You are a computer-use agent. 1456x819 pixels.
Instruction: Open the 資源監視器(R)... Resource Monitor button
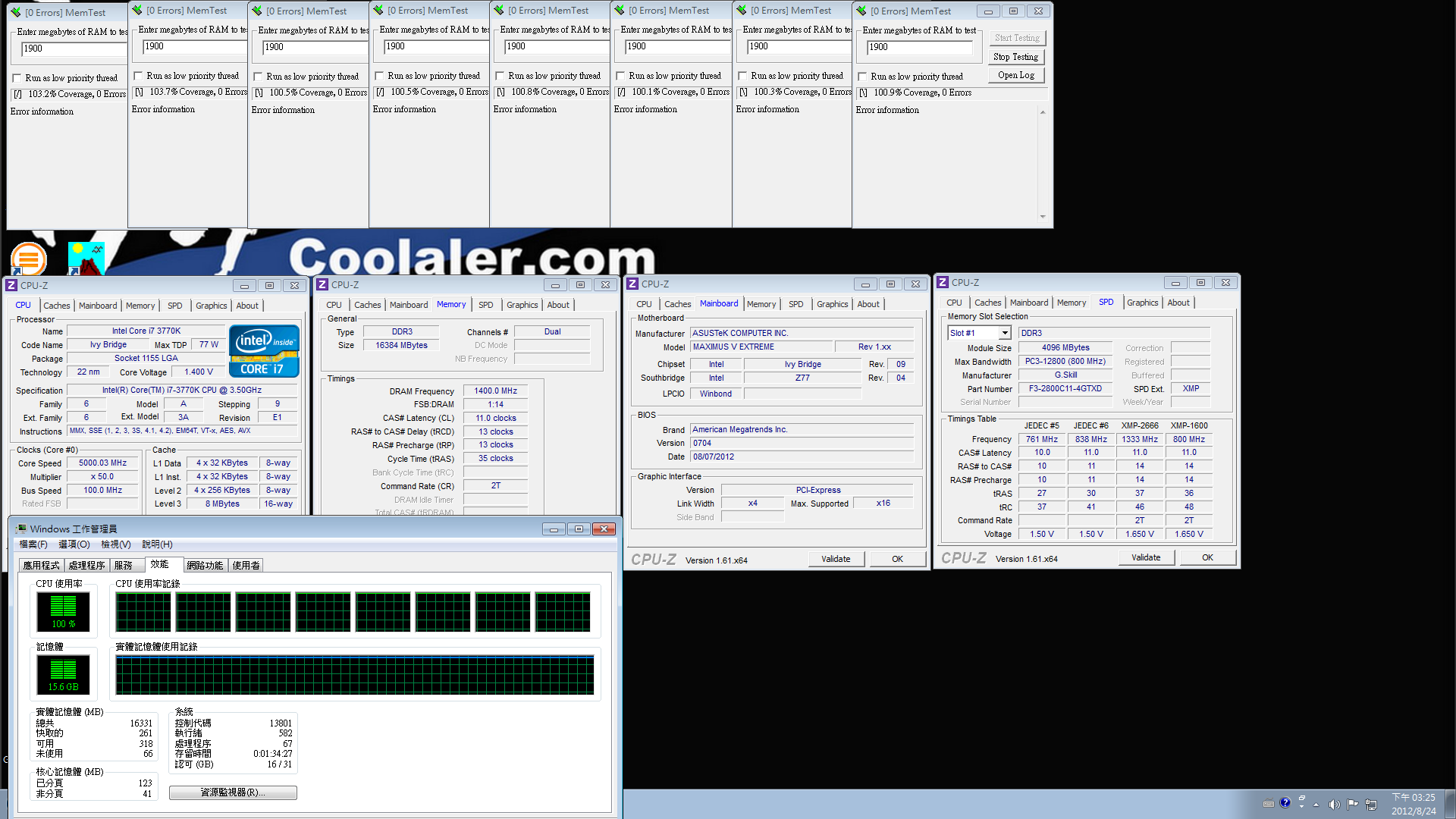coord(233,792)
